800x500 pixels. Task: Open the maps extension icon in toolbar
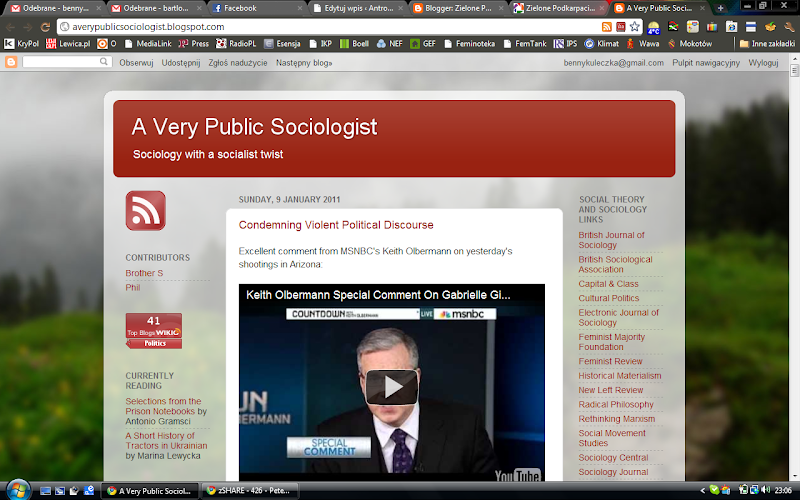point(693,27)
